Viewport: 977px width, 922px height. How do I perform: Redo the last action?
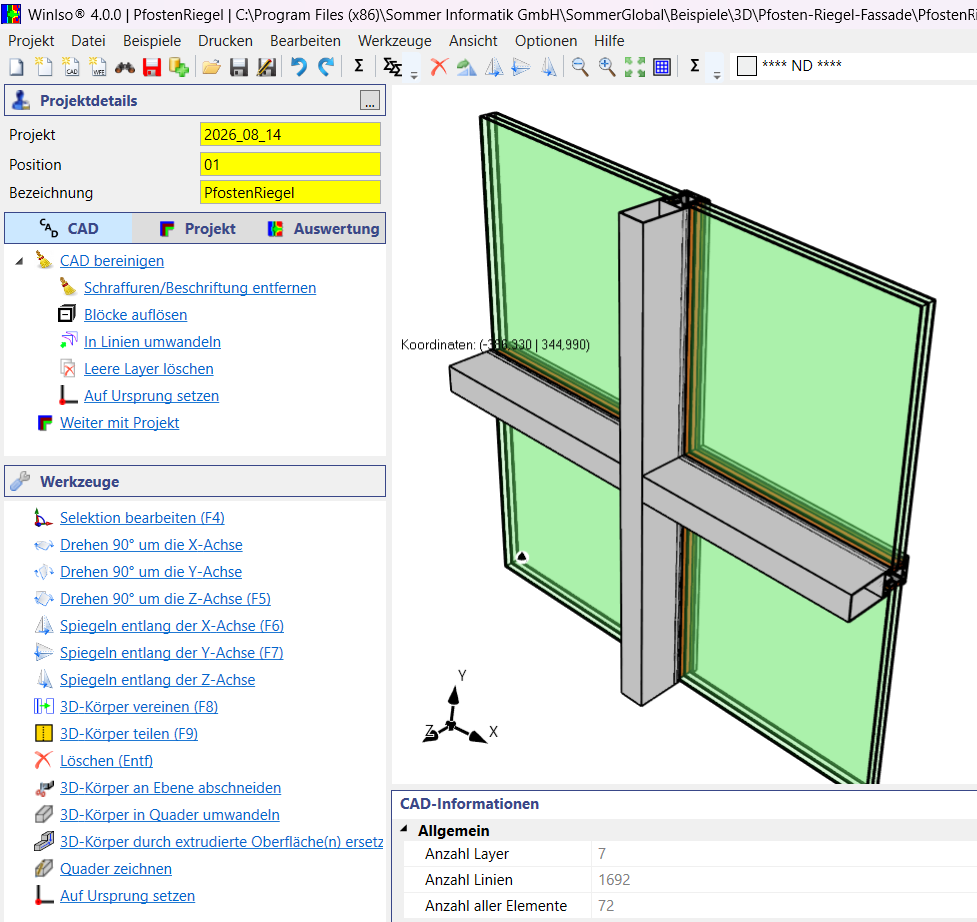click(326, 67)
